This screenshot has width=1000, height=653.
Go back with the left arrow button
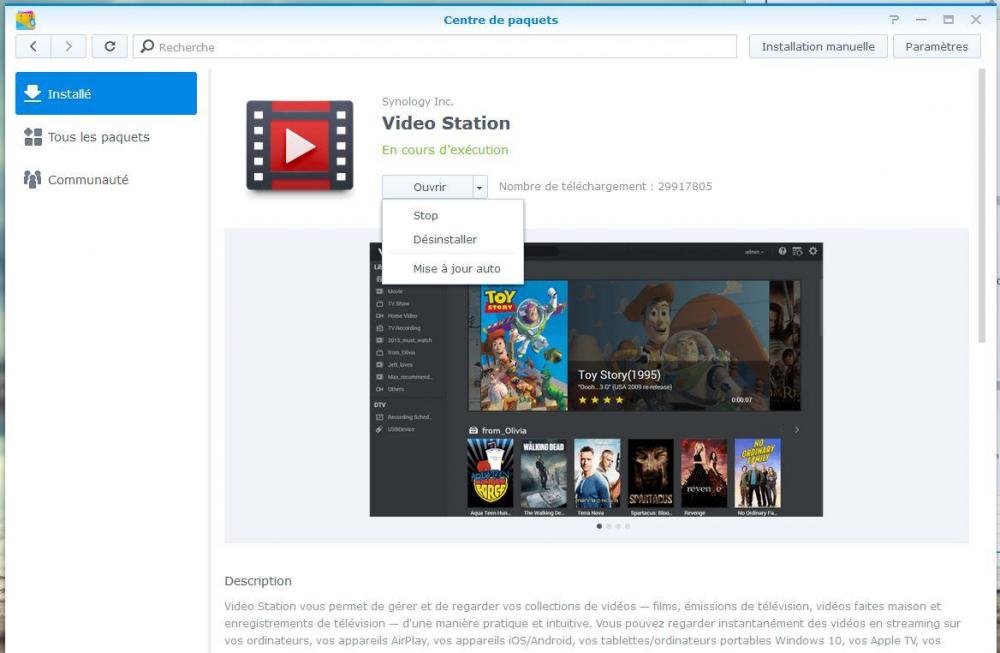tap(34, 46)
